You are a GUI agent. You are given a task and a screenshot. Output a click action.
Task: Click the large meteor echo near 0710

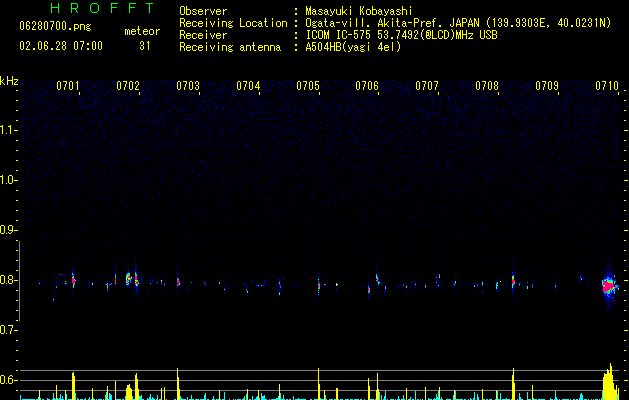click(x=609, y=286)
